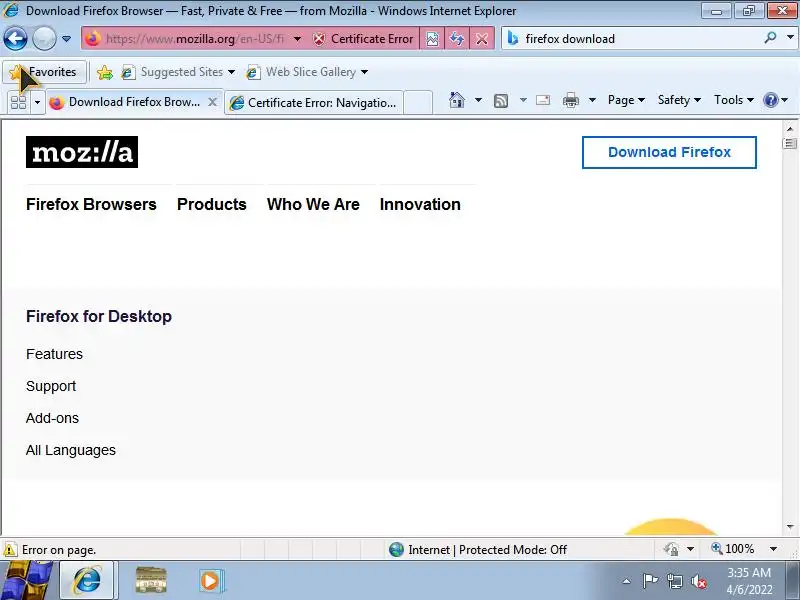Go to Home page icon
Viewport: 800px width, 600px height.
point(457,100)
